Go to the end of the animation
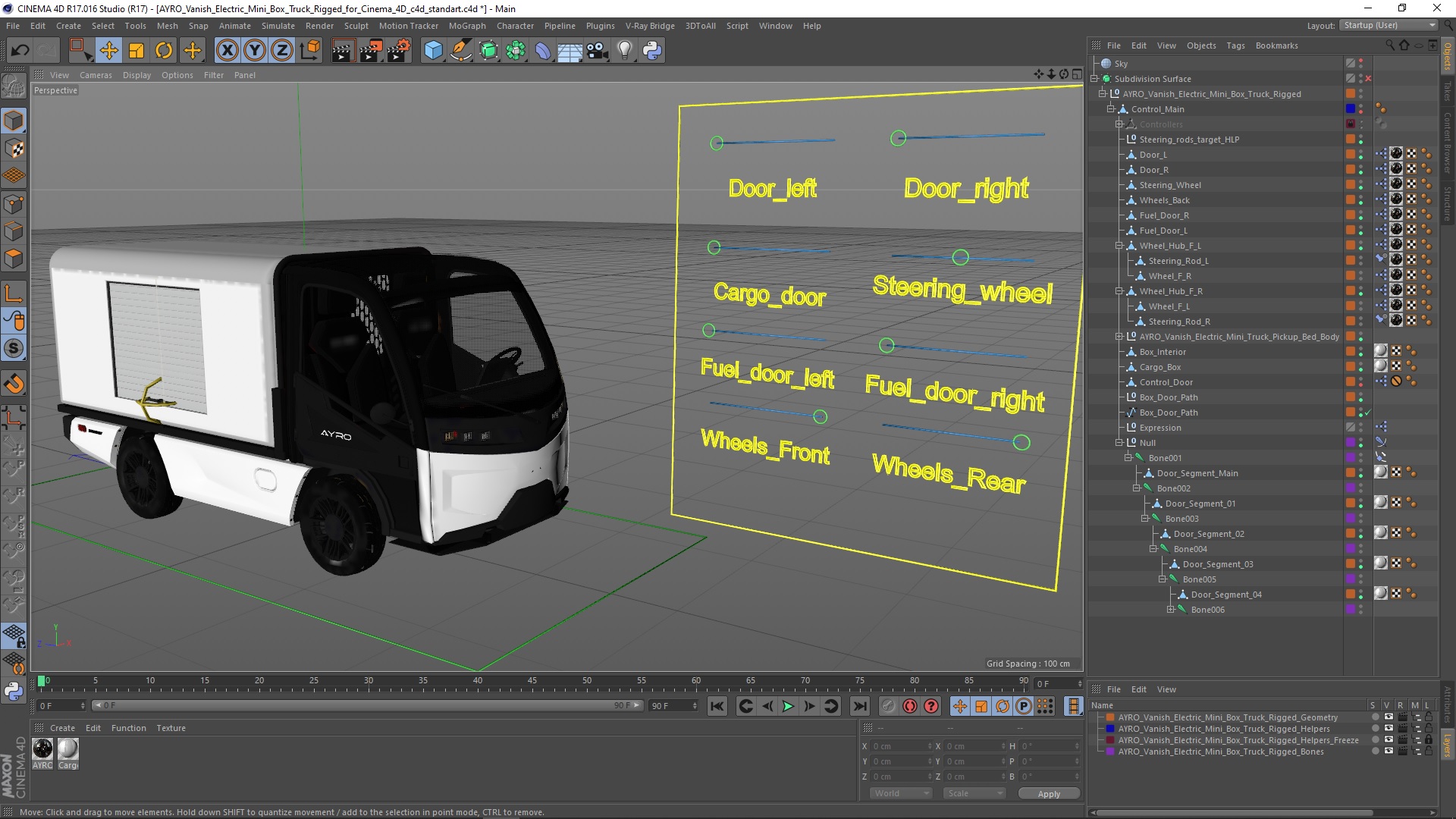Viewport: 1456px width, 819px height. tap(859, 706)
